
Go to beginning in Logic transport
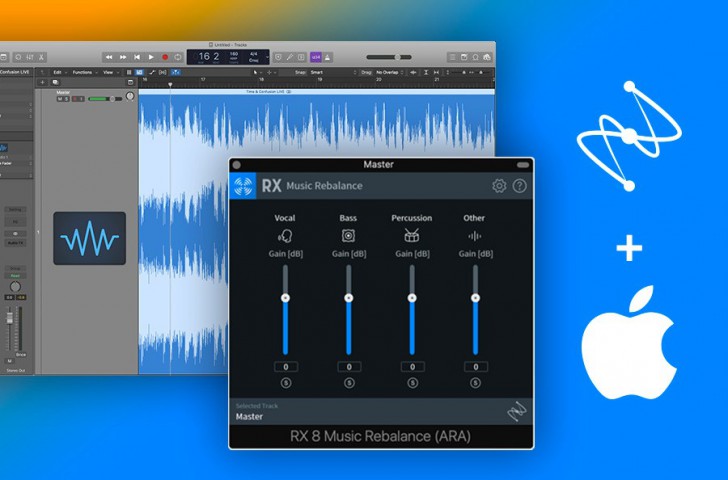pos(137,57)
